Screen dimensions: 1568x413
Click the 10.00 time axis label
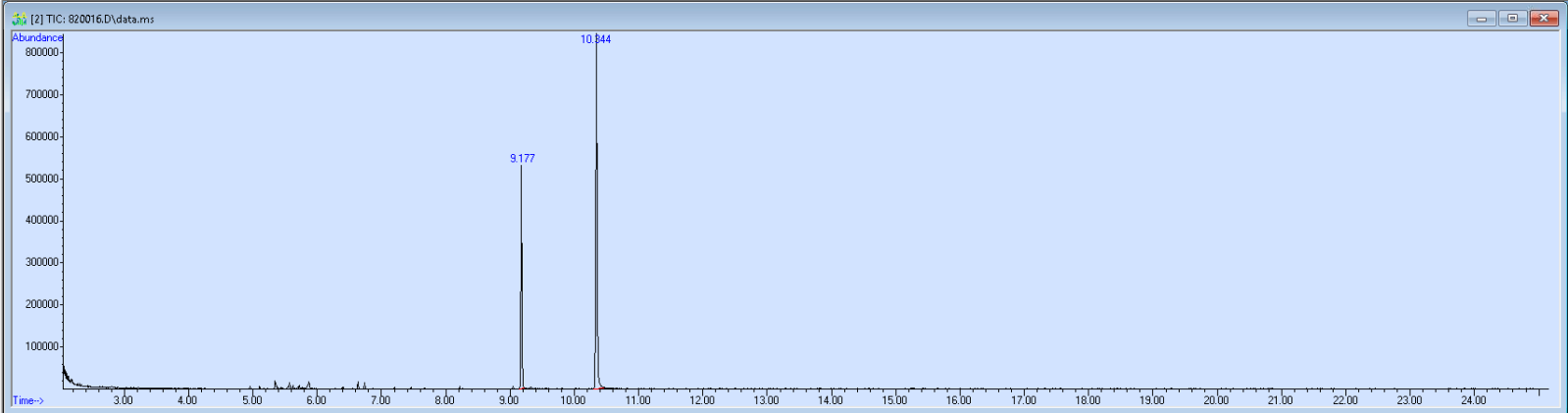coord(573,400)
